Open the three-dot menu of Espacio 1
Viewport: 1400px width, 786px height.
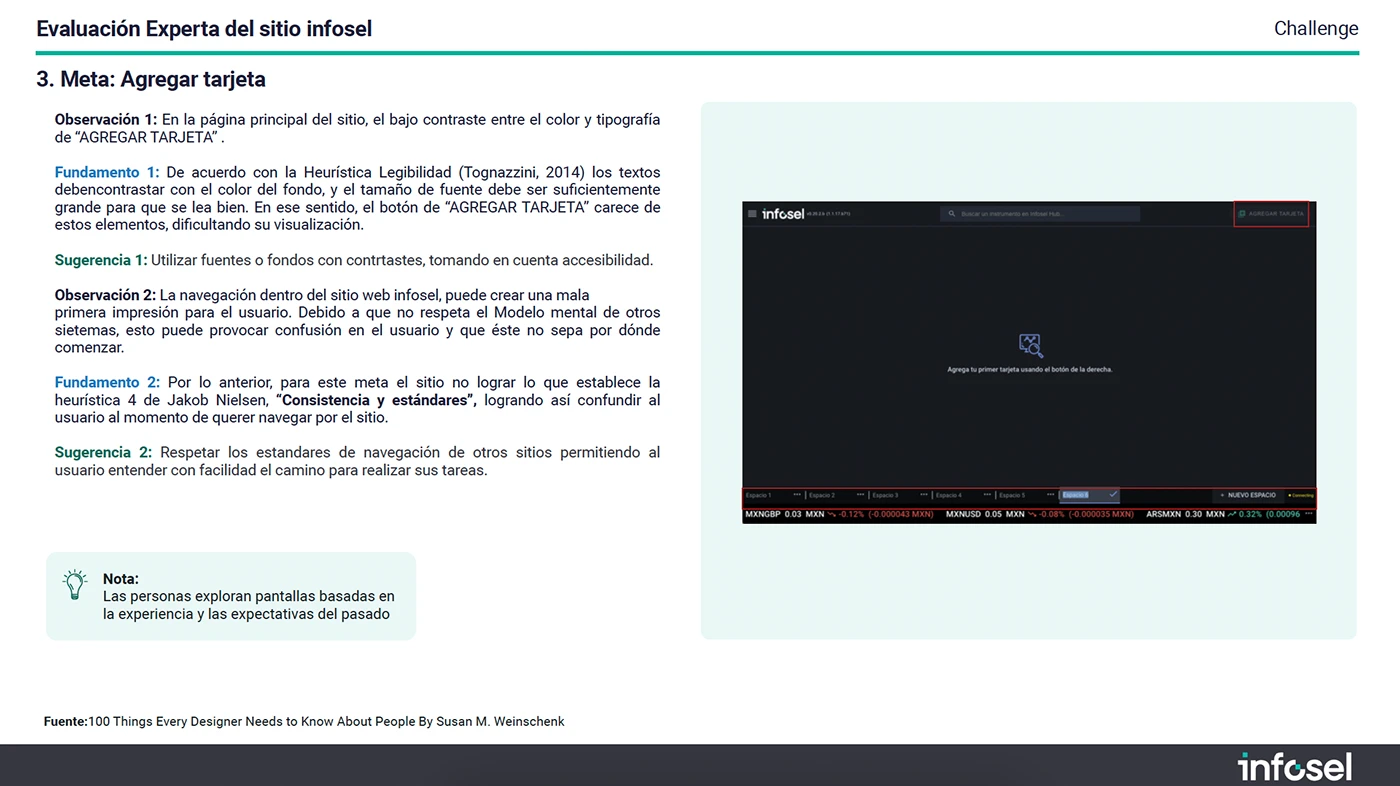pyautogui.click(x=797, y=495)
